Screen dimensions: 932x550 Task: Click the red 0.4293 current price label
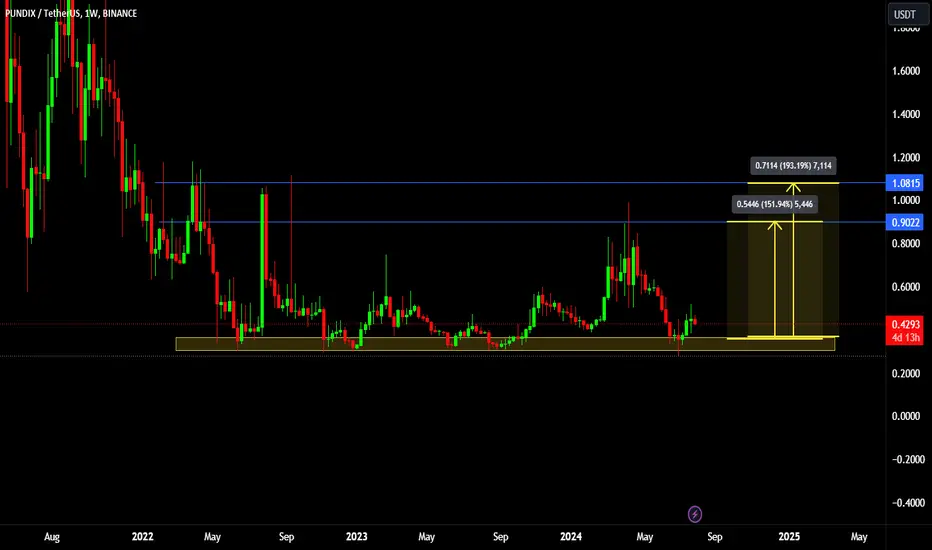[x=905, y=325]
